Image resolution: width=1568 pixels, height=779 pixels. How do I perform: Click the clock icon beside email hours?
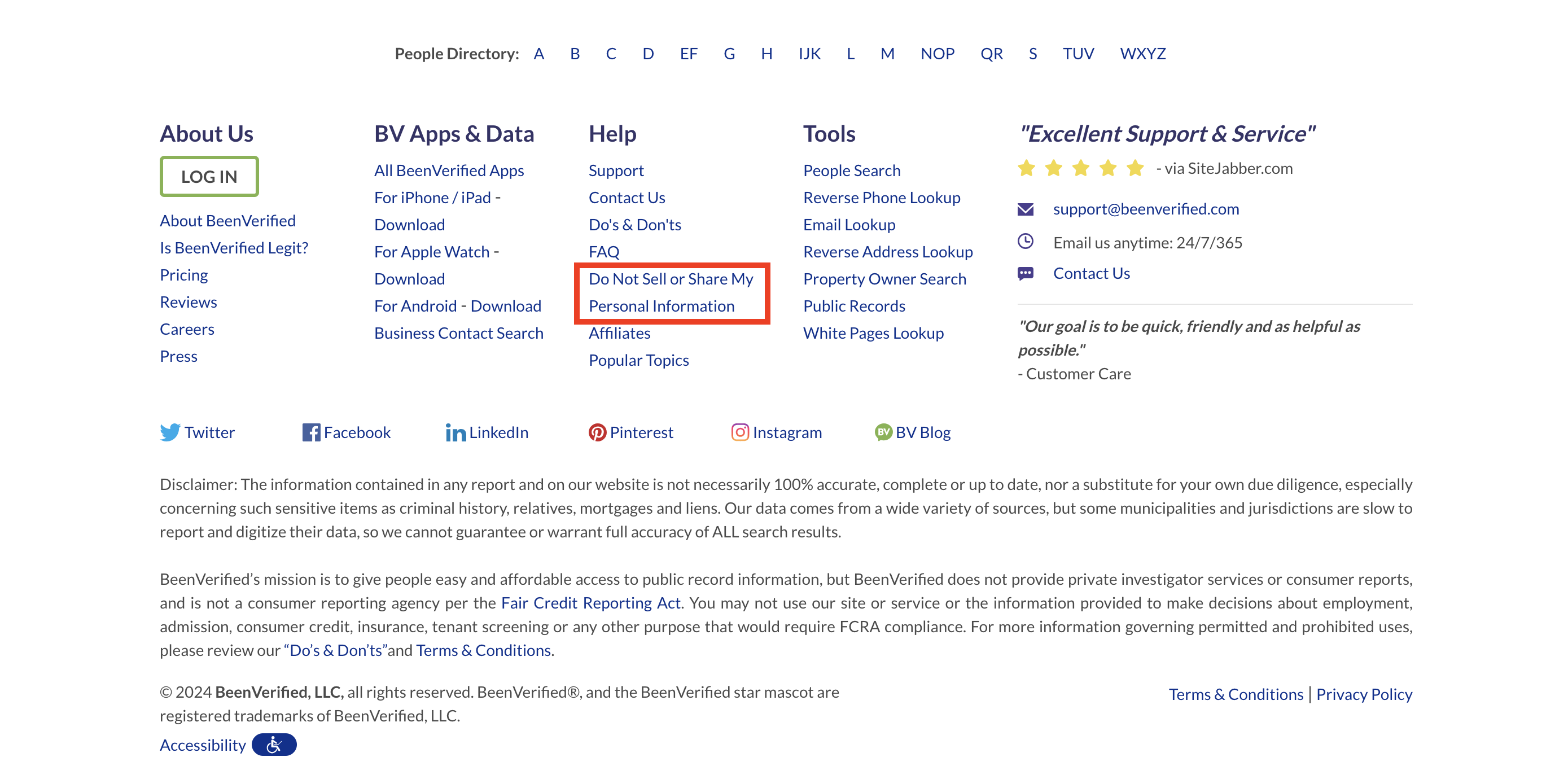[x=1026, y=242]
